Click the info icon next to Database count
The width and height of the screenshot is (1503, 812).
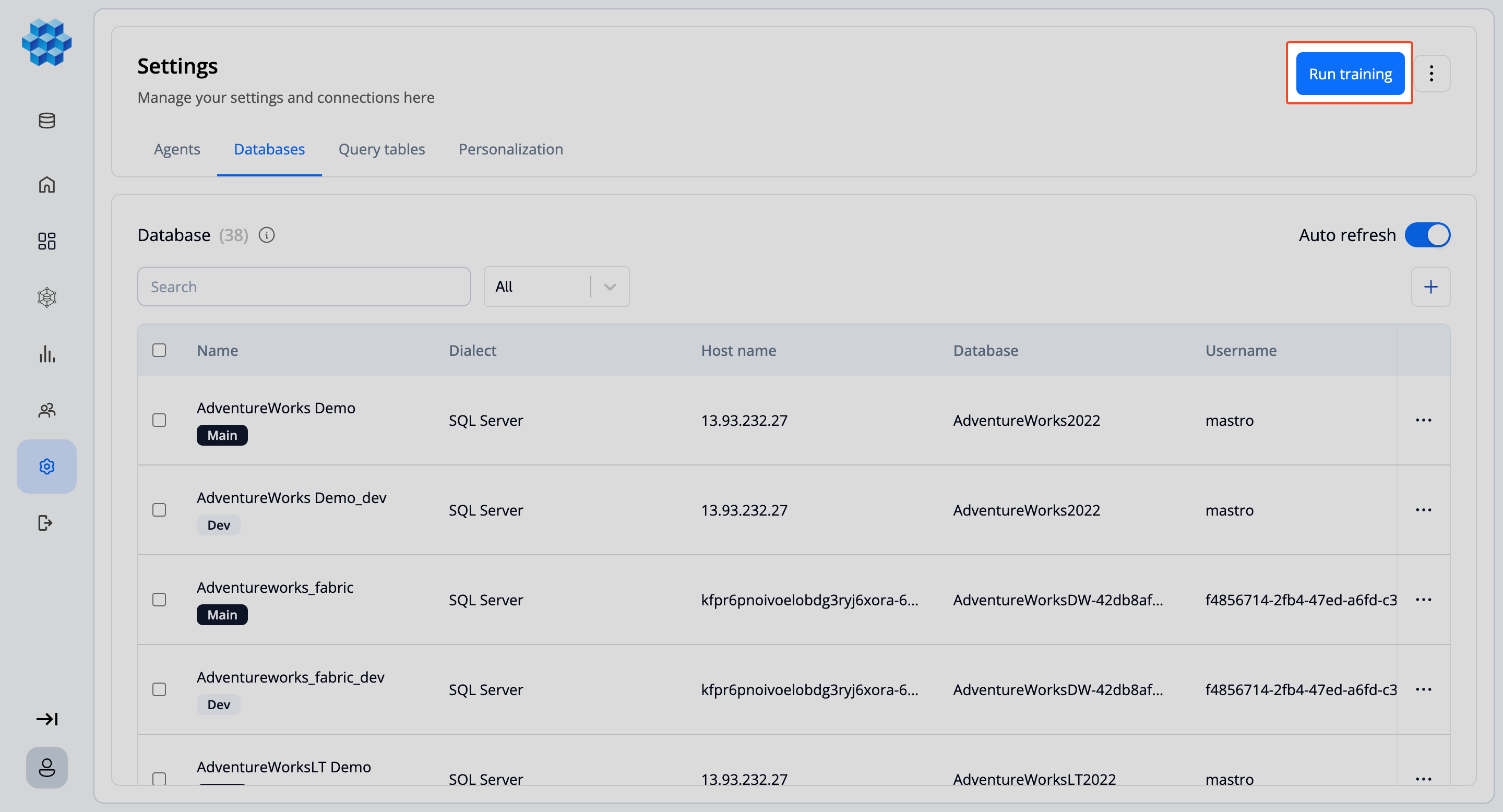[267, 235]
